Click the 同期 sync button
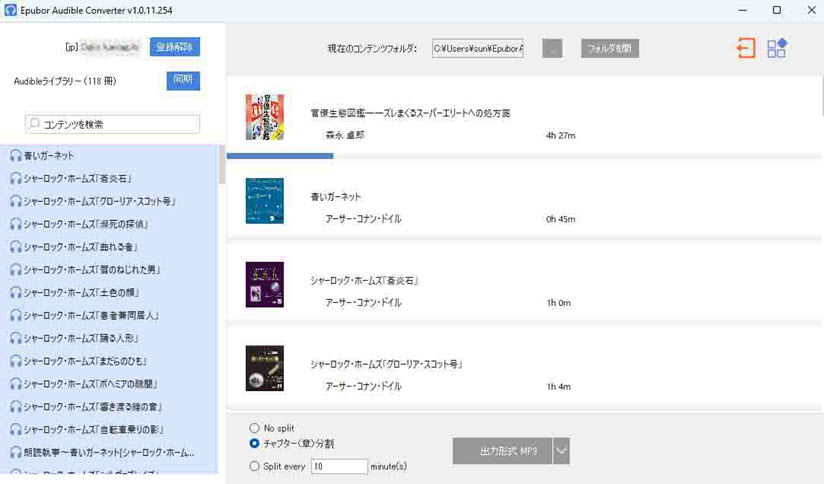Image resolution: width=824 pixels, height=484 pixels. tap(183, 80)
